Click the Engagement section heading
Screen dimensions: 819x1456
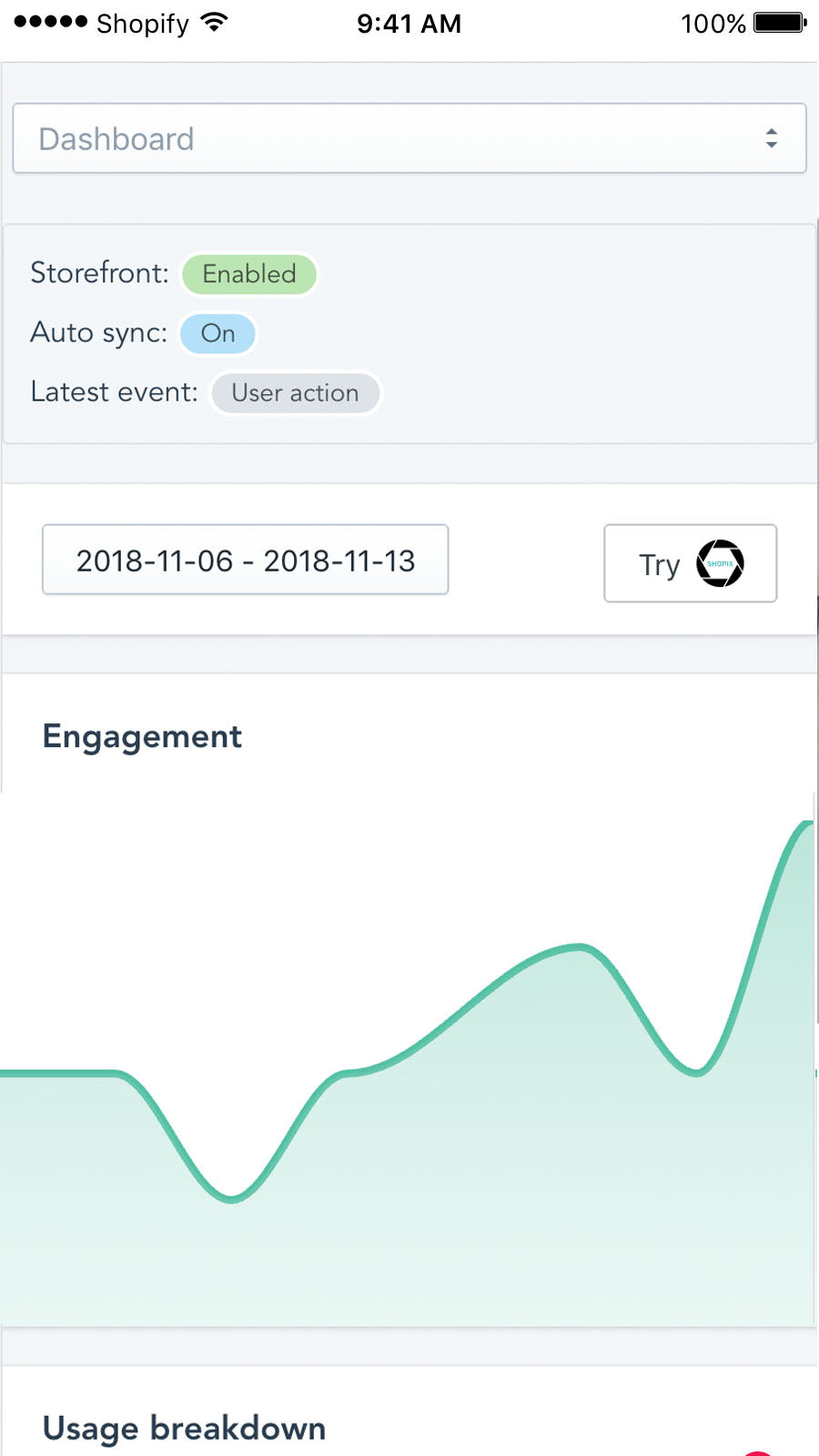point(142,736)
